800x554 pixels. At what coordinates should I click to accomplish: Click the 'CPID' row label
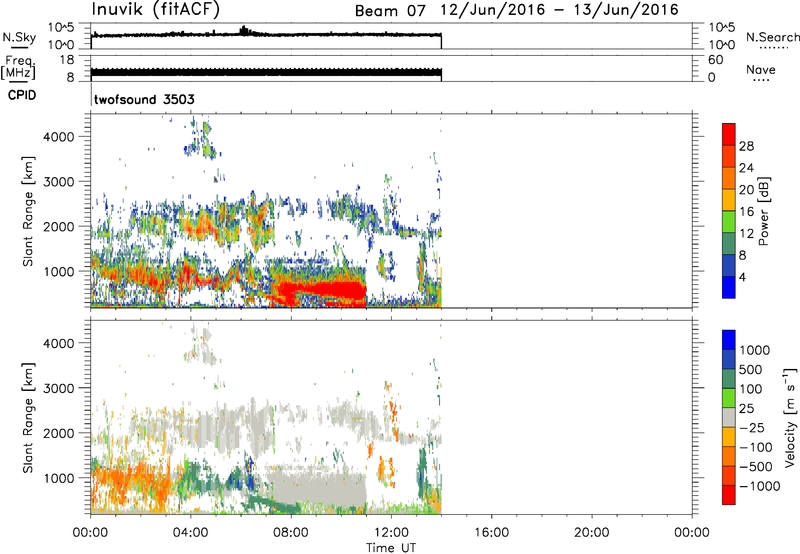click(x=22, y=95)
